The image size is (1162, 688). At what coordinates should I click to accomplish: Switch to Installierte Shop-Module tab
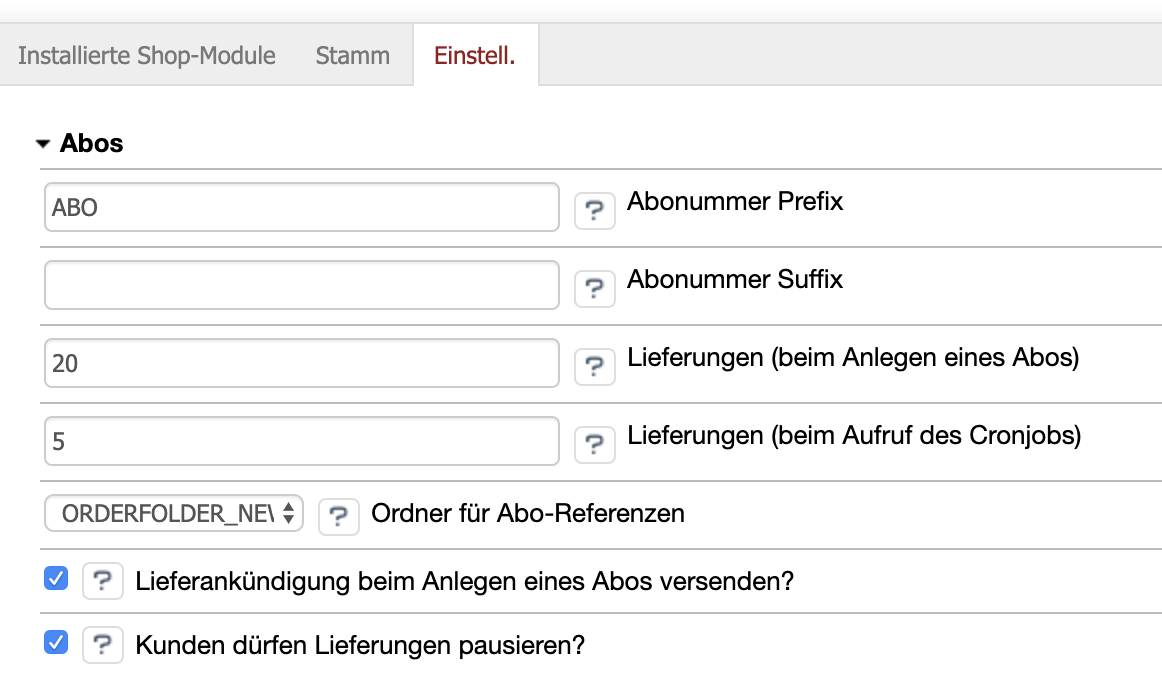147,55
